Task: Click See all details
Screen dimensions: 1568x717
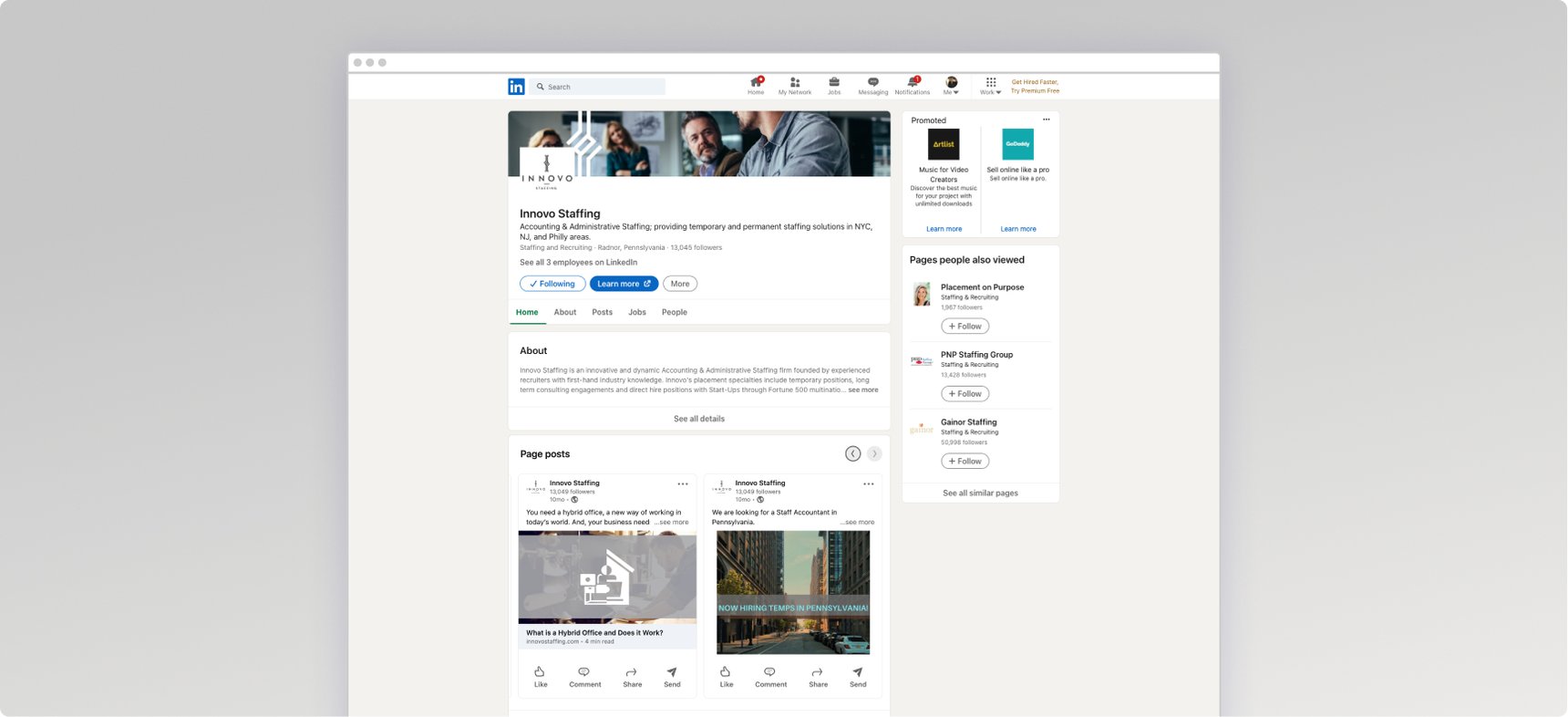Action: (699, 419)
